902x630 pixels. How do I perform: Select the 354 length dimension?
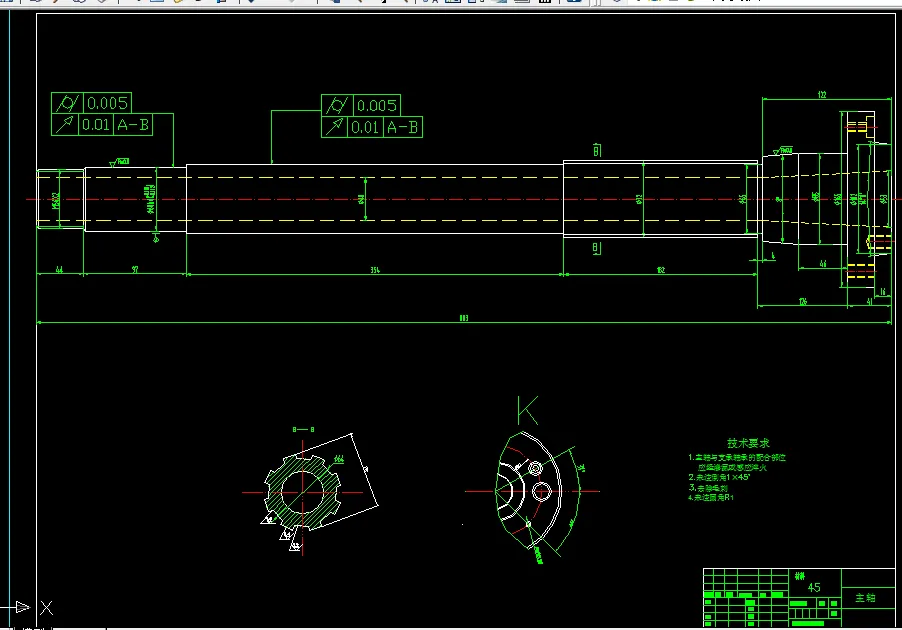click(375, 270)
